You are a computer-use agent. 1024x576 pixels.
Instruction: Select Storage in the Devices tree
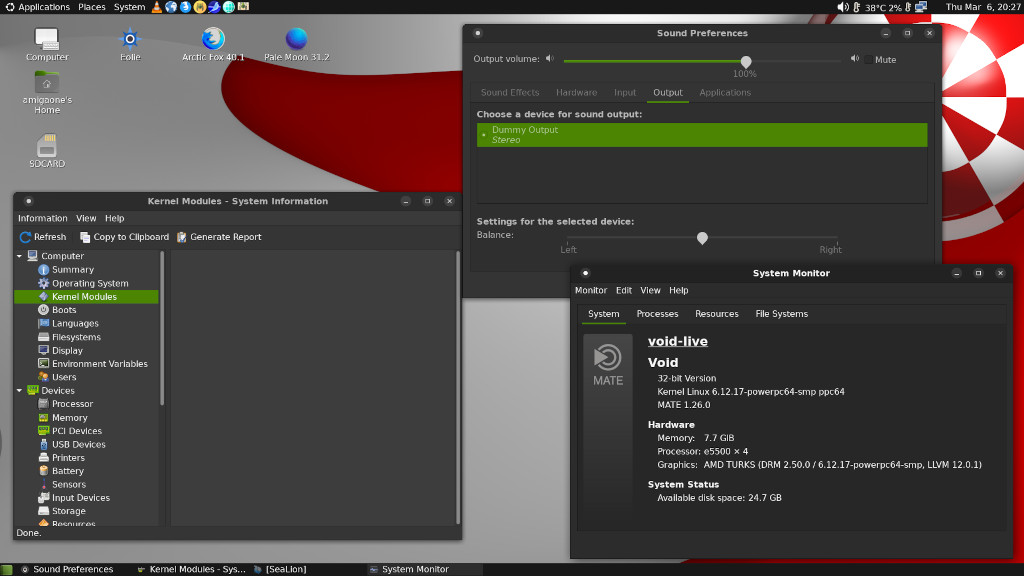tap(69, 511)
